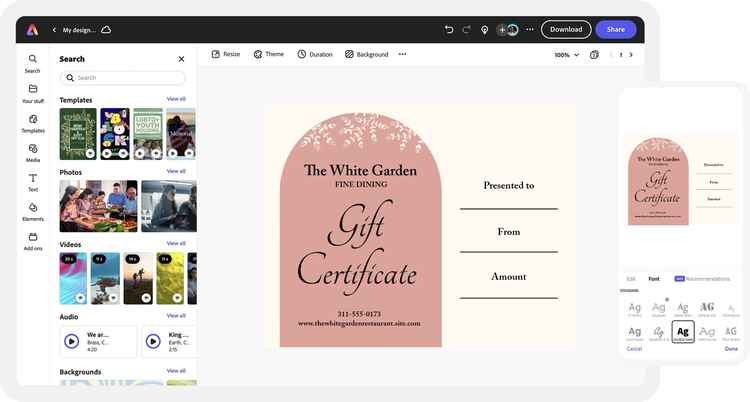Click the 'Amount' text on canvas
This screenshot has height=402, width=750.
point(508,277)
